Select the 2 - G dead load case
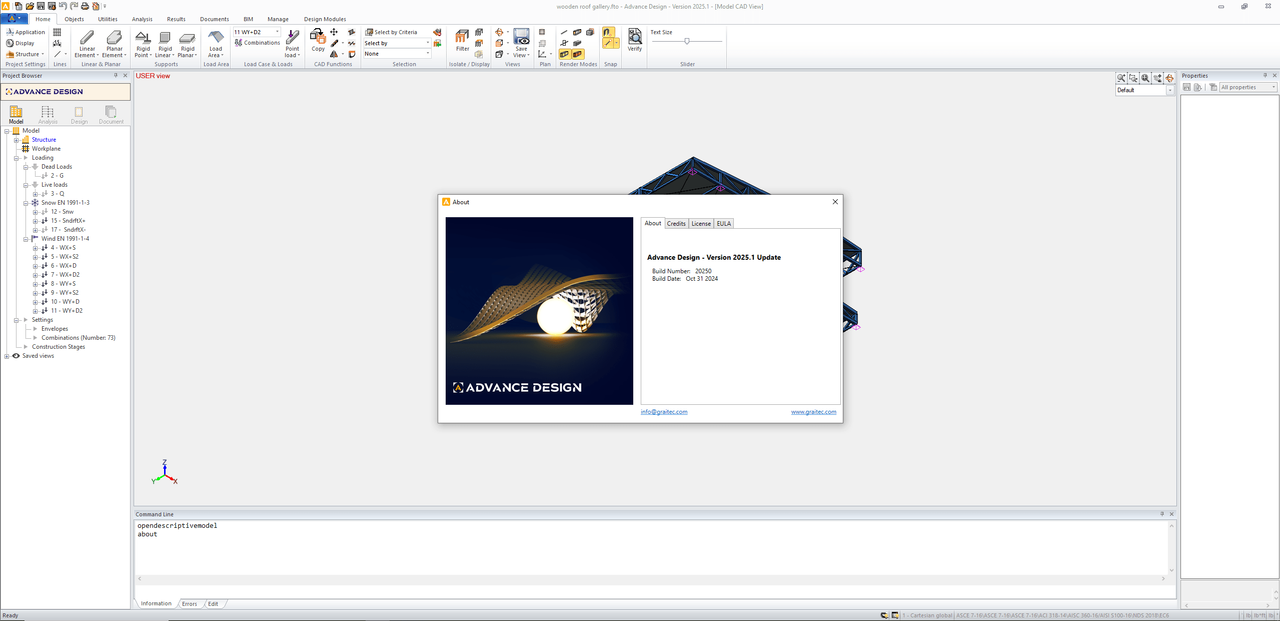Viewport: 1280px width, 621px height. (57, 176)
